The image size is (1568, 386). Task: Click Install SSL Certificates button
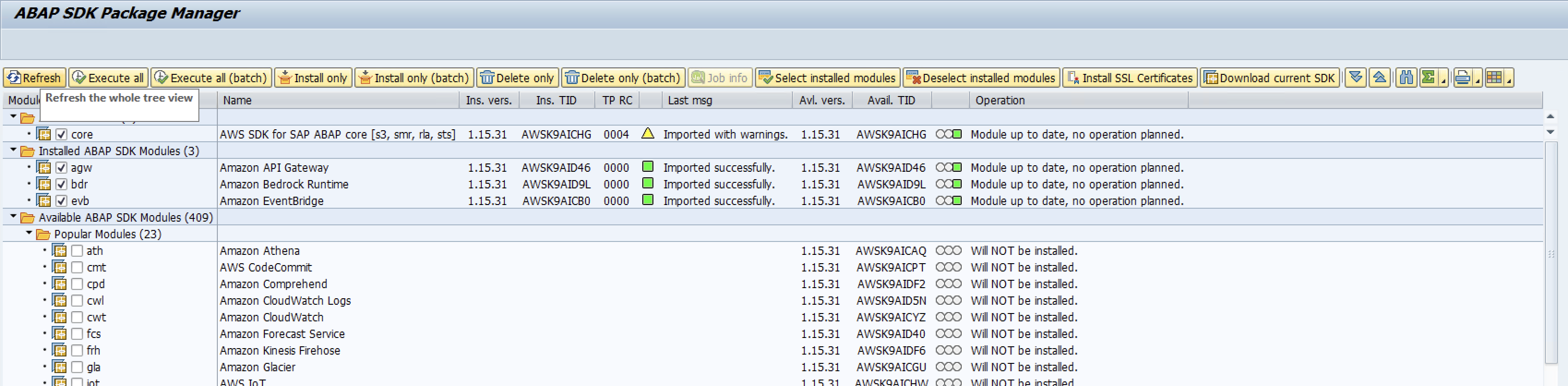[x=1130, y=78]
